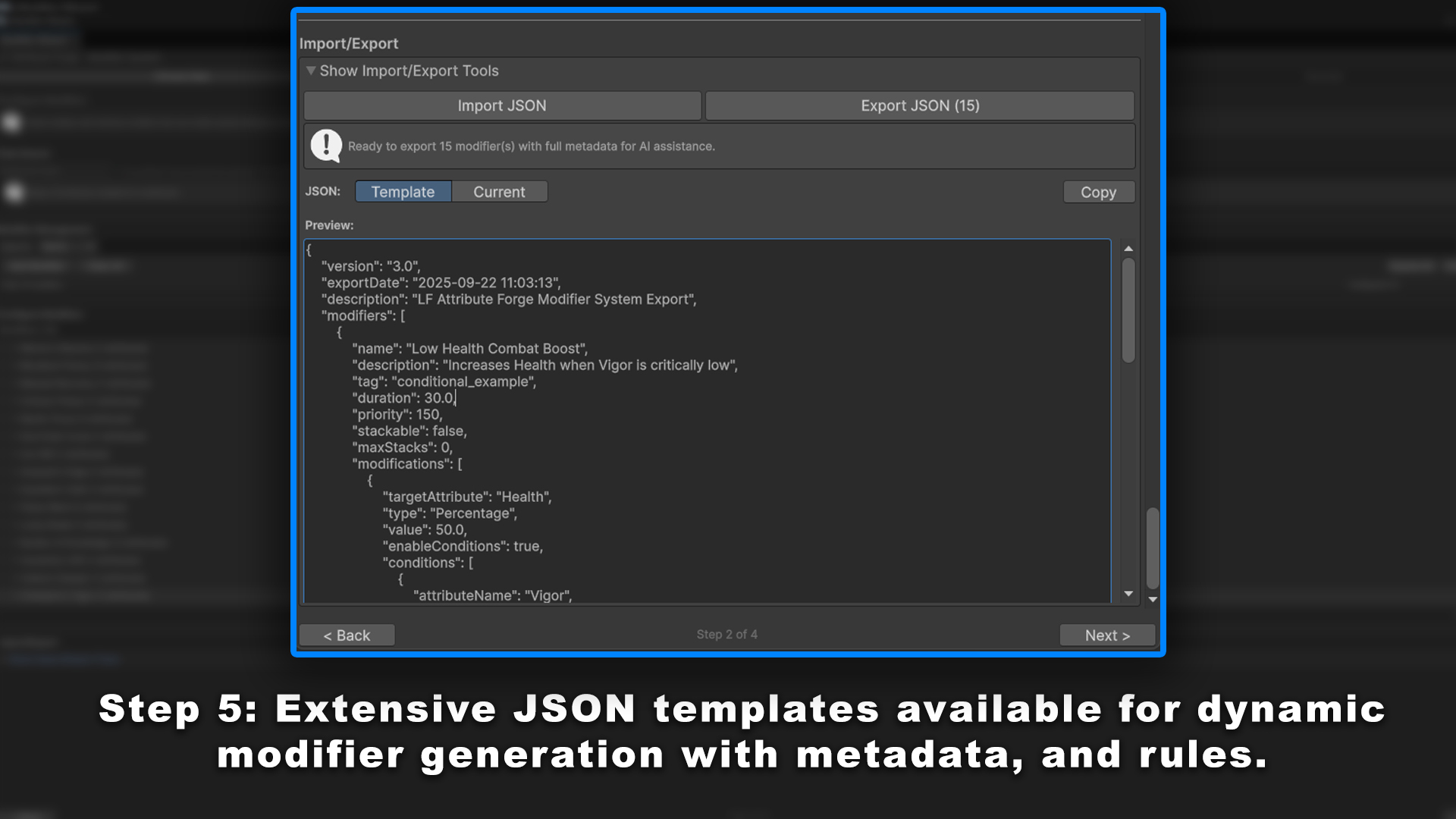Copy the JSON preview with the Copy button
Image resolution: width=1456 pixels, height=819 pixels.
pos(1098,191)
